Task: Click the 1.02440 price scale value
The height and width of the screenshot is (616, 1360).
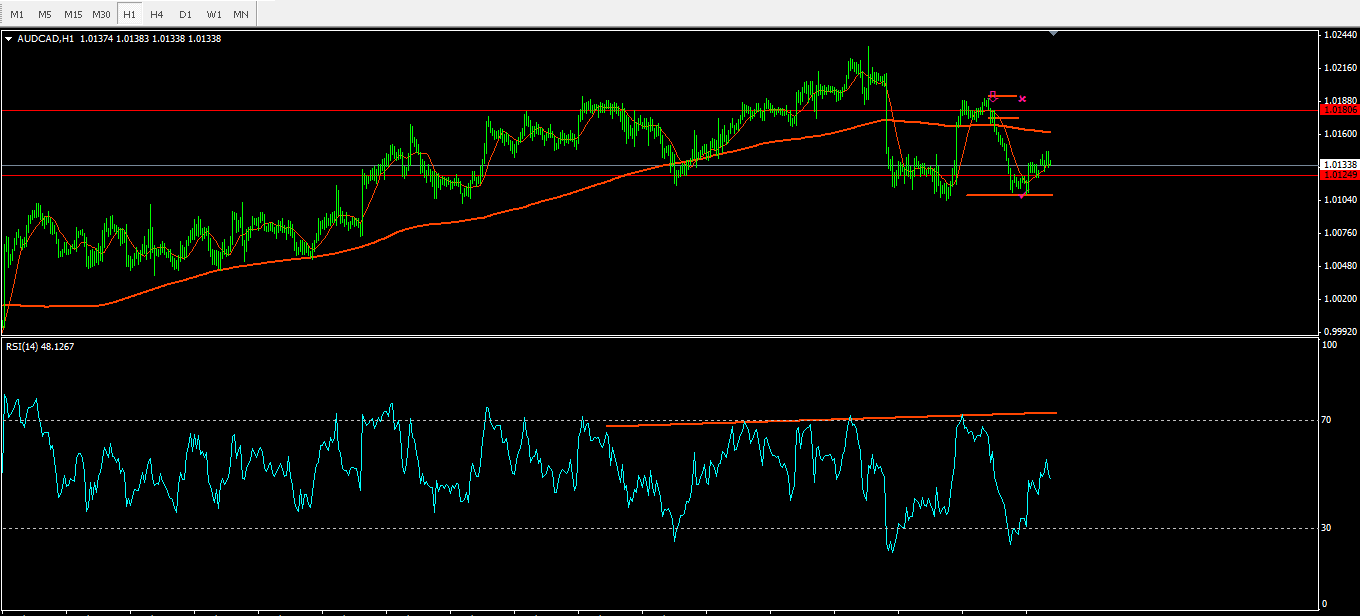Action: pyautogui.click(x=1339, y=35)
